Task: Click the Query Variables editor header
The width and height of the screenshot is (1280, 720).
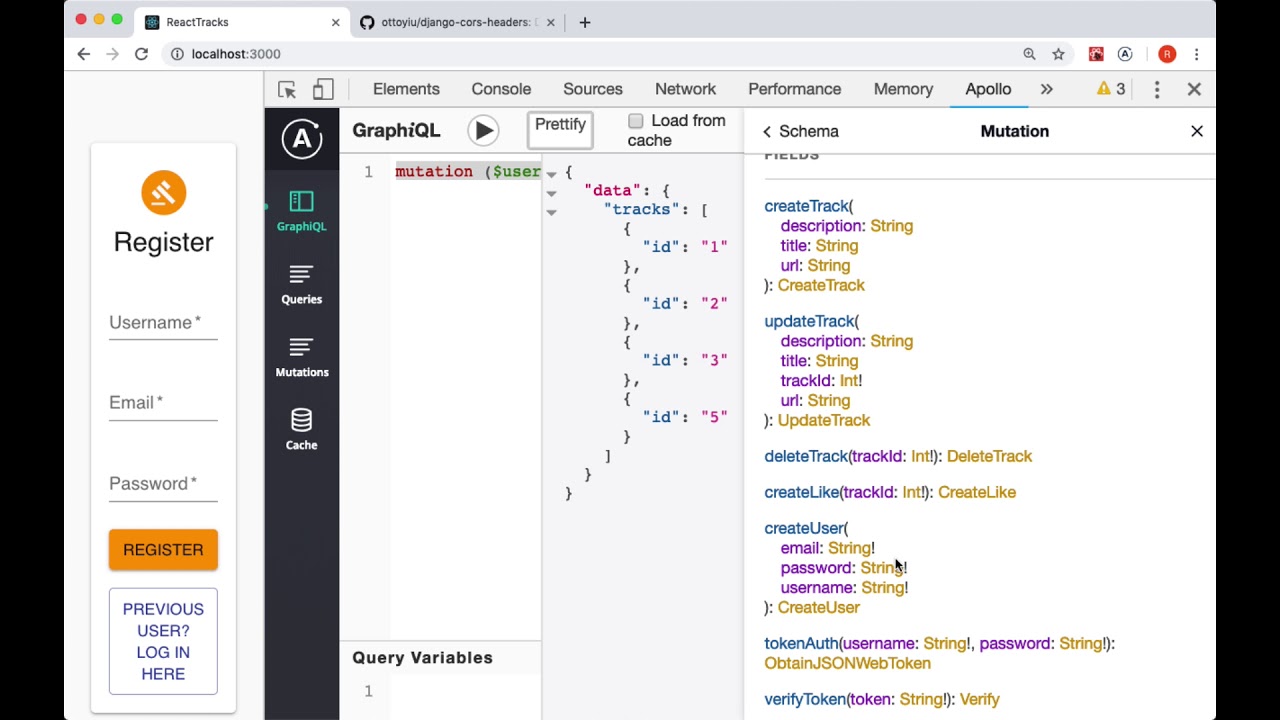Action: click(x=440, y=658)
